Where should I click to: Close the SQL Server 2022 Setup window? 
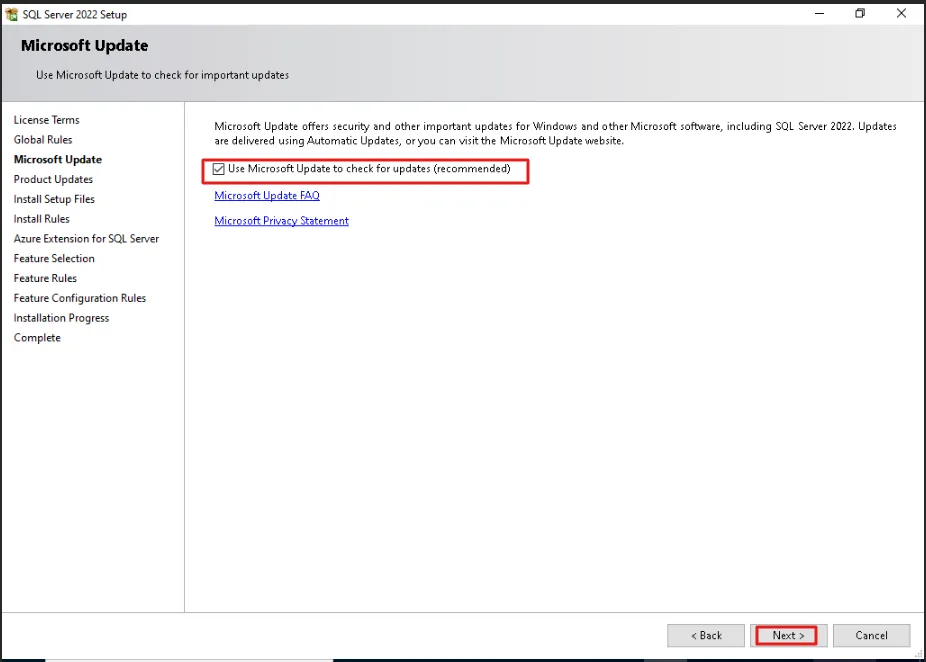point(901,14)
